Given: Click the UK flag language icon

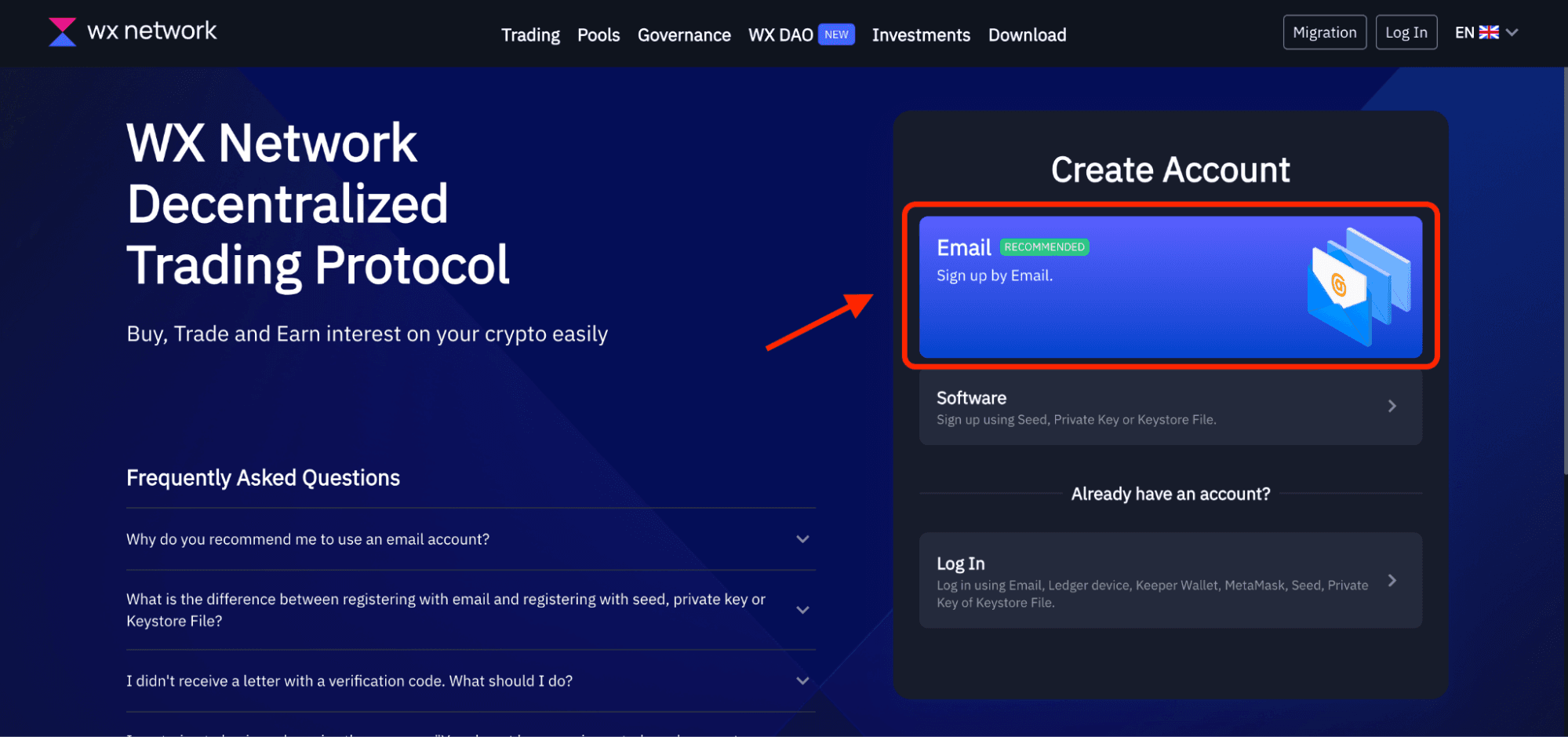Looking at the screenshot, I should (x=1489, y=32).
